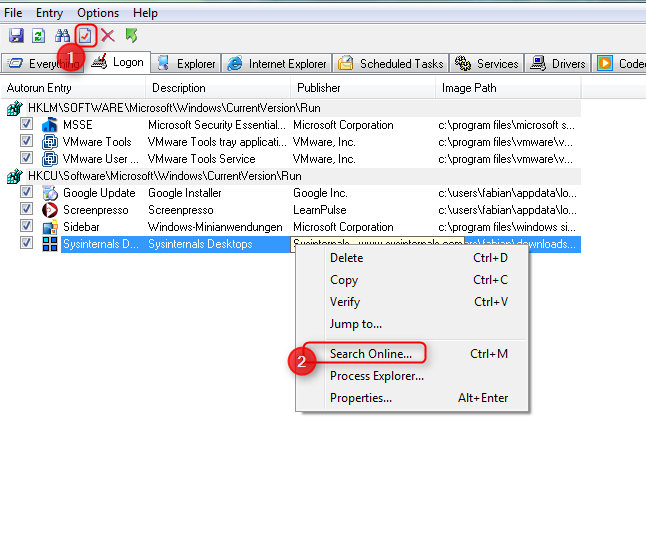Sort by Description column header
The width and height of the screenshot is (646, 550).
(x=218, y=88)
